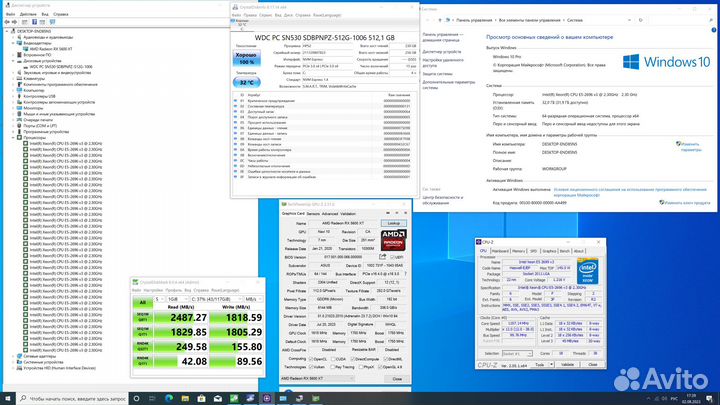
Task: Toggle the CUDA checkbox in GPU-Z
Action: (x=333, y=359)
